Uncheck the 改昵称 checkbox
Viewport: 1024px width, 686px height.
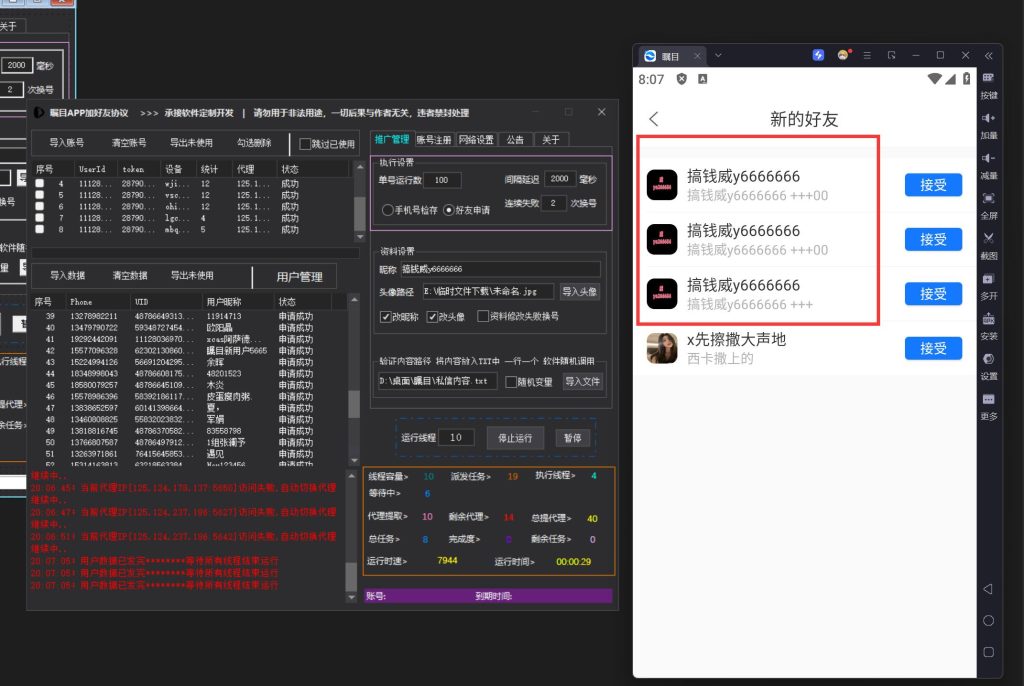[x=384, y=316]
